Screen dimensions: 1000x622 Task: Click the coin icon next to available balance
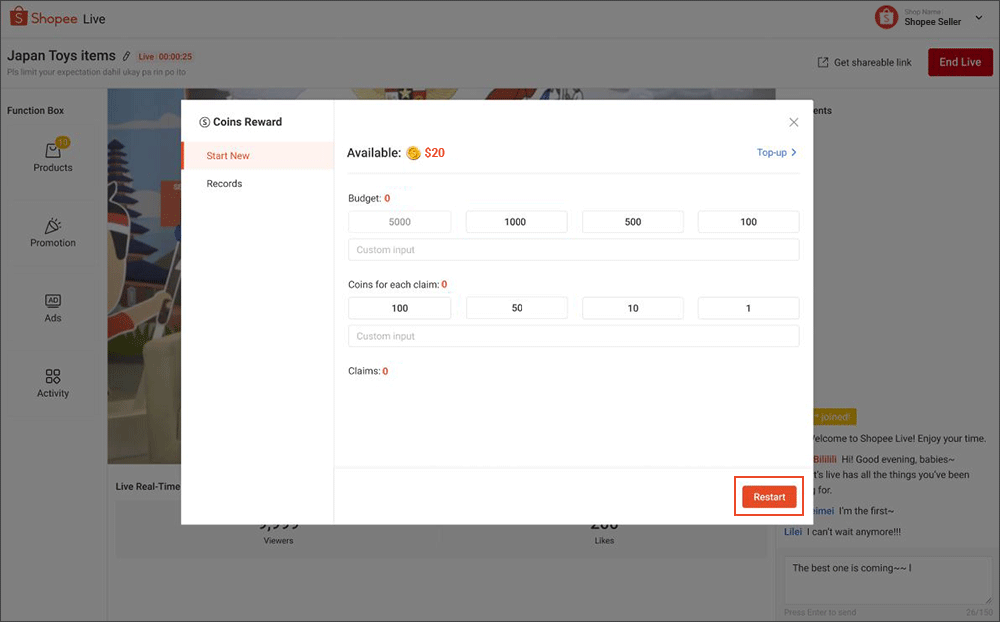(x=412, y=154)
